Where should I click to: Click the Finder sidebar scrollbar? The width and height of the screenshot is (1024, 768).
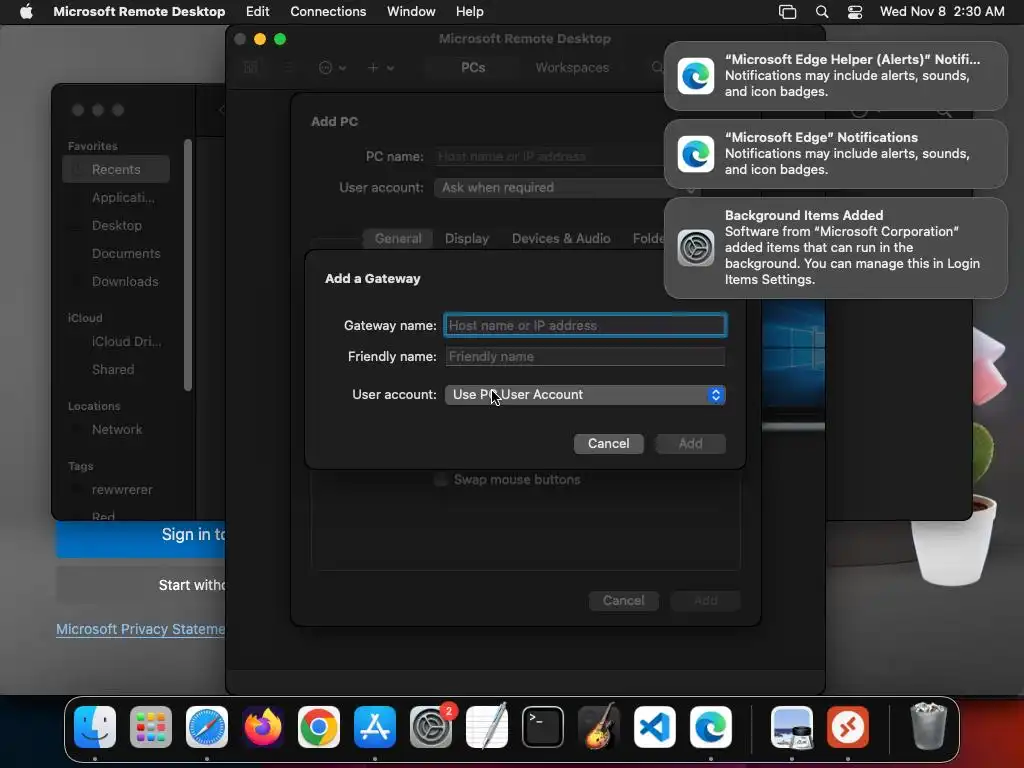click(188, 265)
